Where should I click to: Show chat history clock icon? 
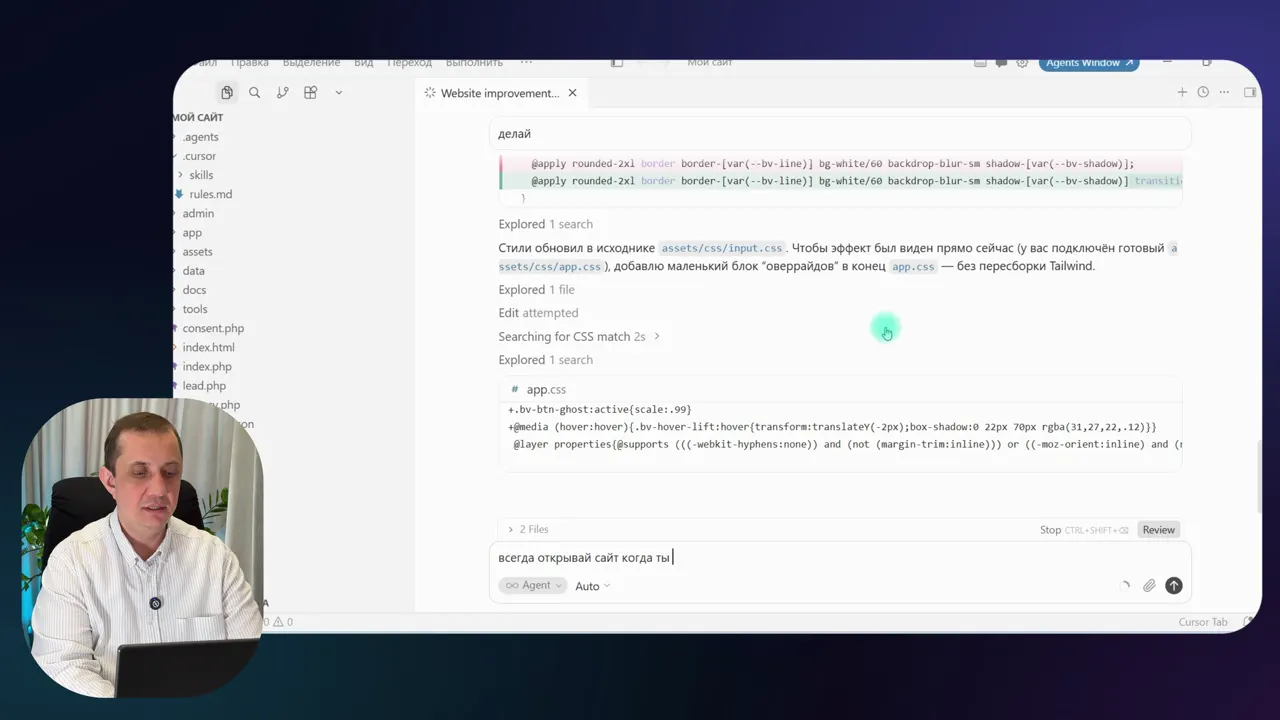pyautogui.click(x=1203, y=92)
